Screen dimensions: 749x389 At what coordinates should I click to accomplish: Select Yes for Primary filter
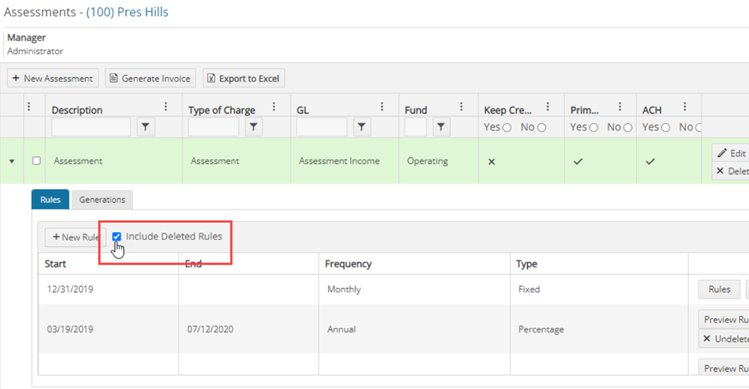[x=593, y=128]
